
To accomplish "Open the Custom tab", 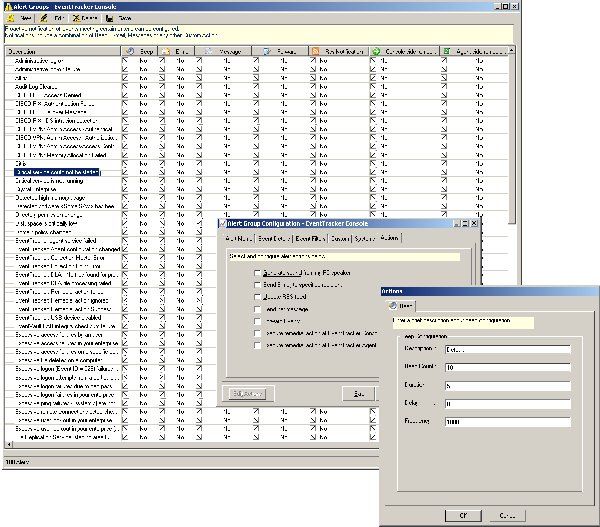I will (340, 238).
